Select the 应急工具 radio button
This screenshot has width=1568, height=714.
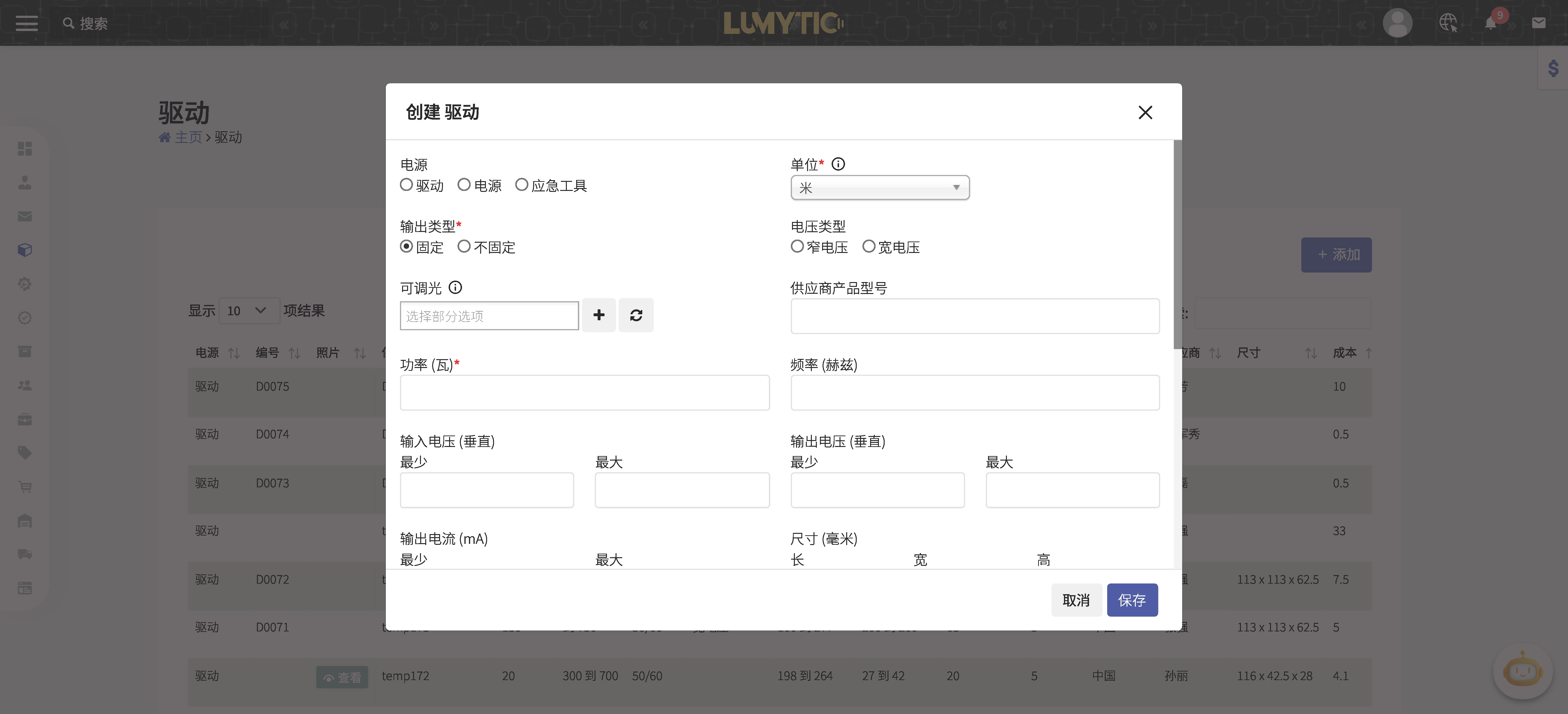tap(522, 185)
